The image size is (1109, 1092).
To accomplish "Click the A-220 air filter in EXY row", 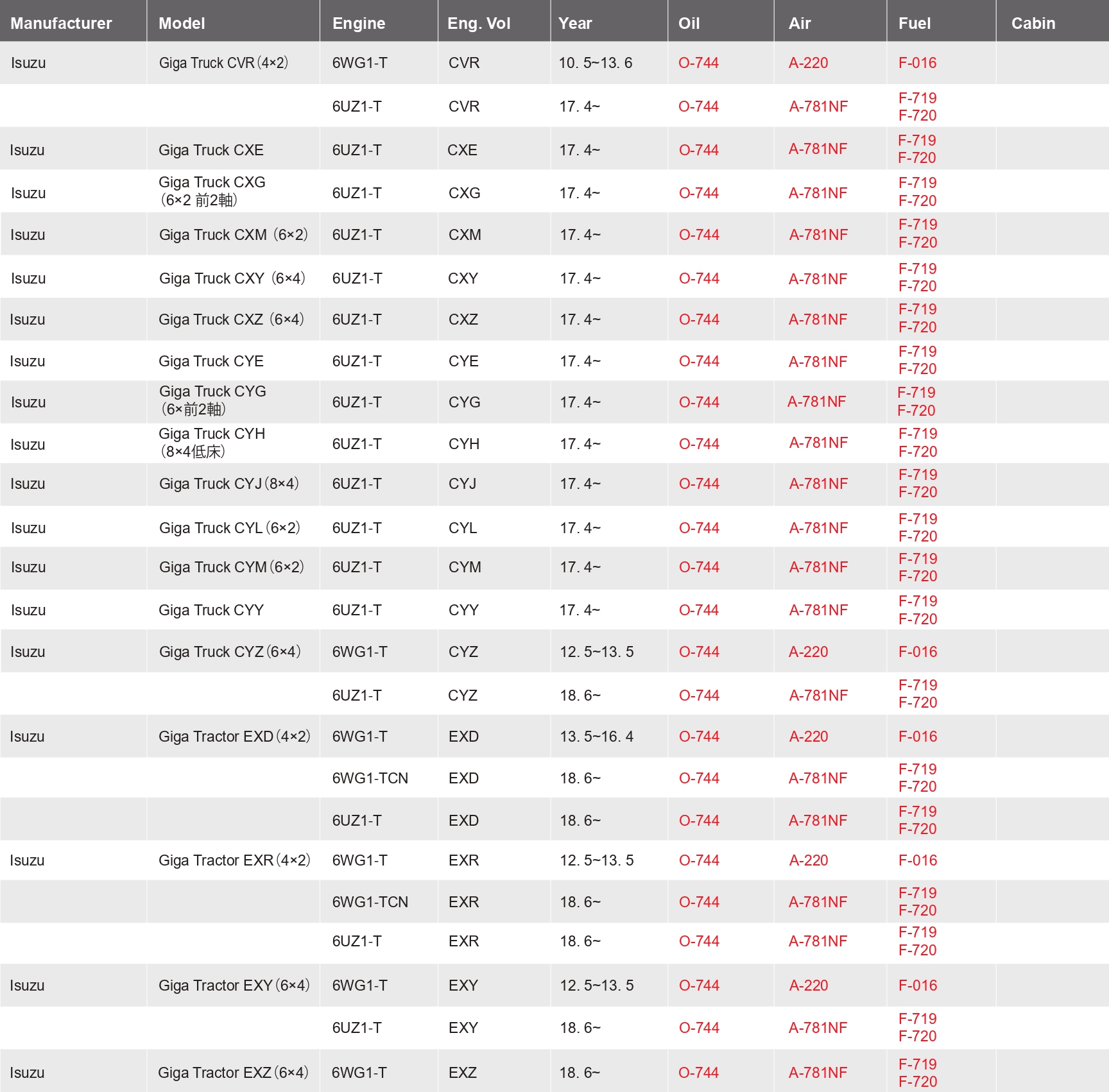I will (x=809, y=985).
